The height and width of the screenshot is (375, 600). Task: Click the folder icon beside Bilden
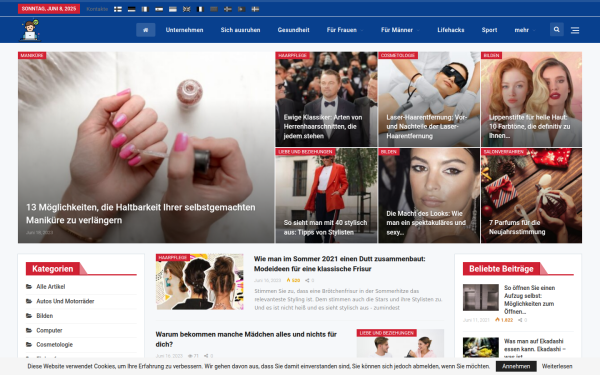point(29,316)
